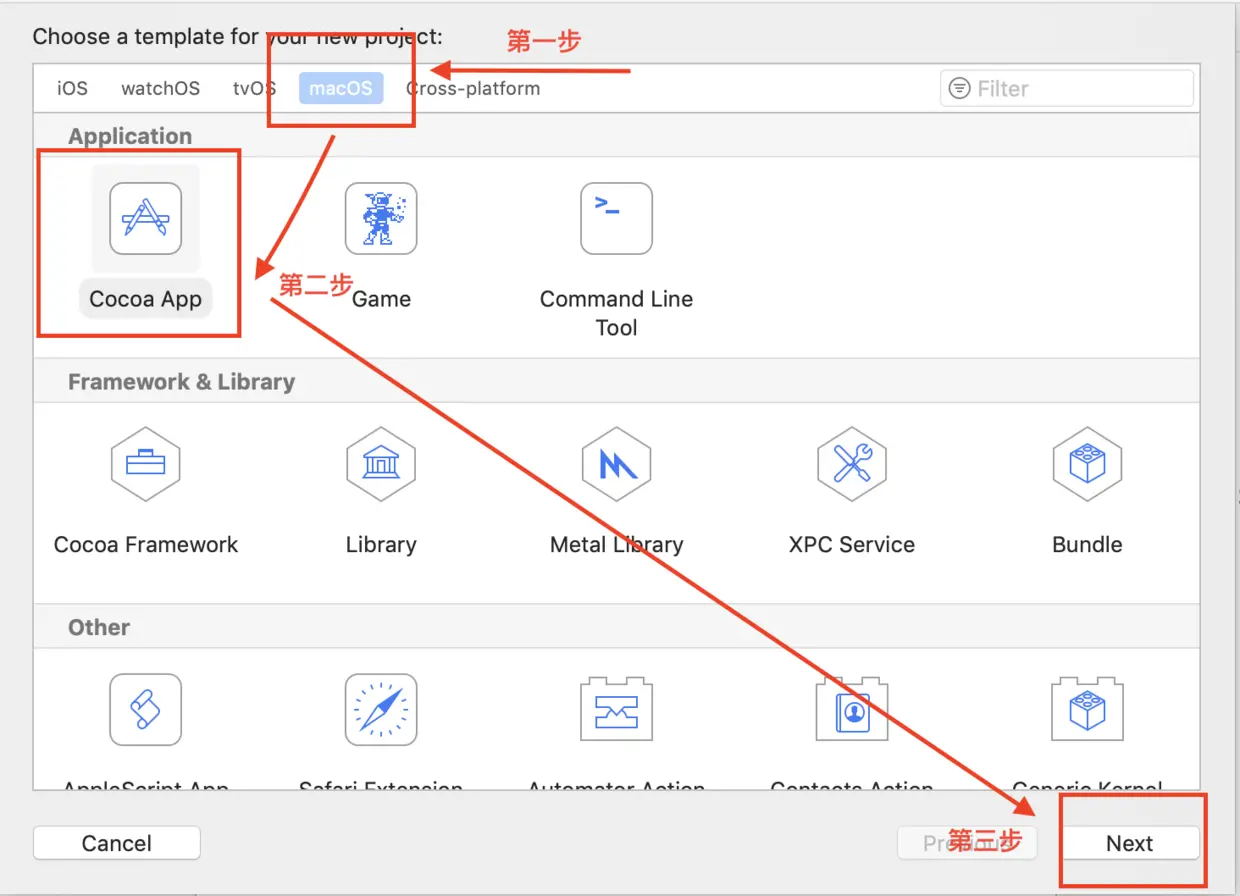This screenshot has width=1240, height=896.
Task: Open the tvOS platform tab
Action: (254, 88)
